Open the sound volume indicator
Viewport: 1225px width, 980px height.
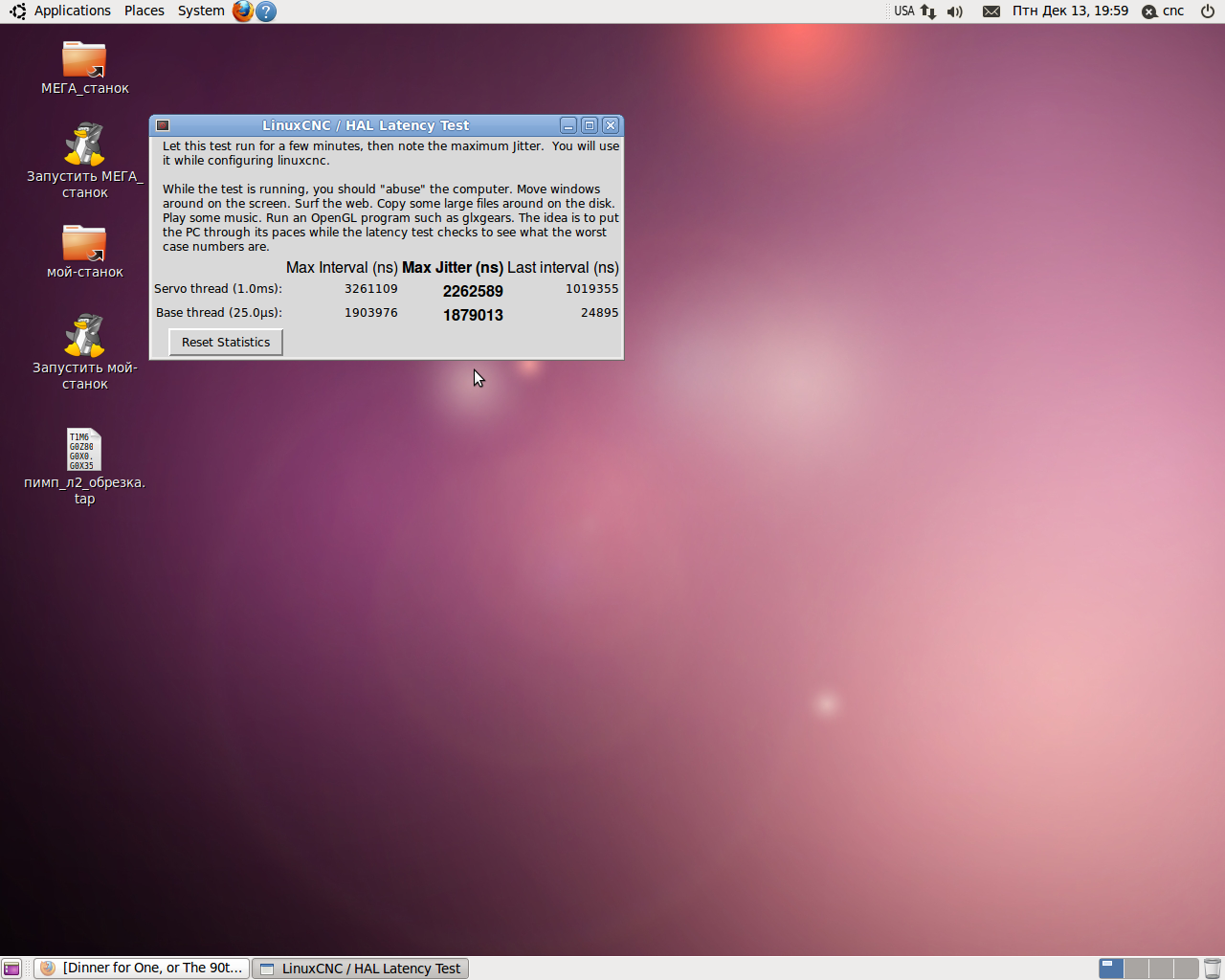(x=955, y=11)
